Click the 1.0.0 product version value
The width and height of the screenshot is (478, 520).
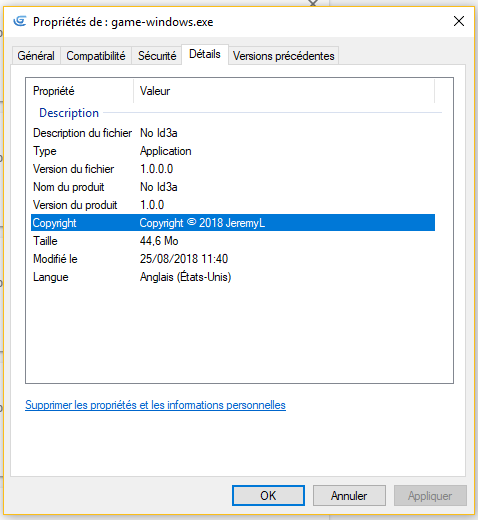click(152, 205)
